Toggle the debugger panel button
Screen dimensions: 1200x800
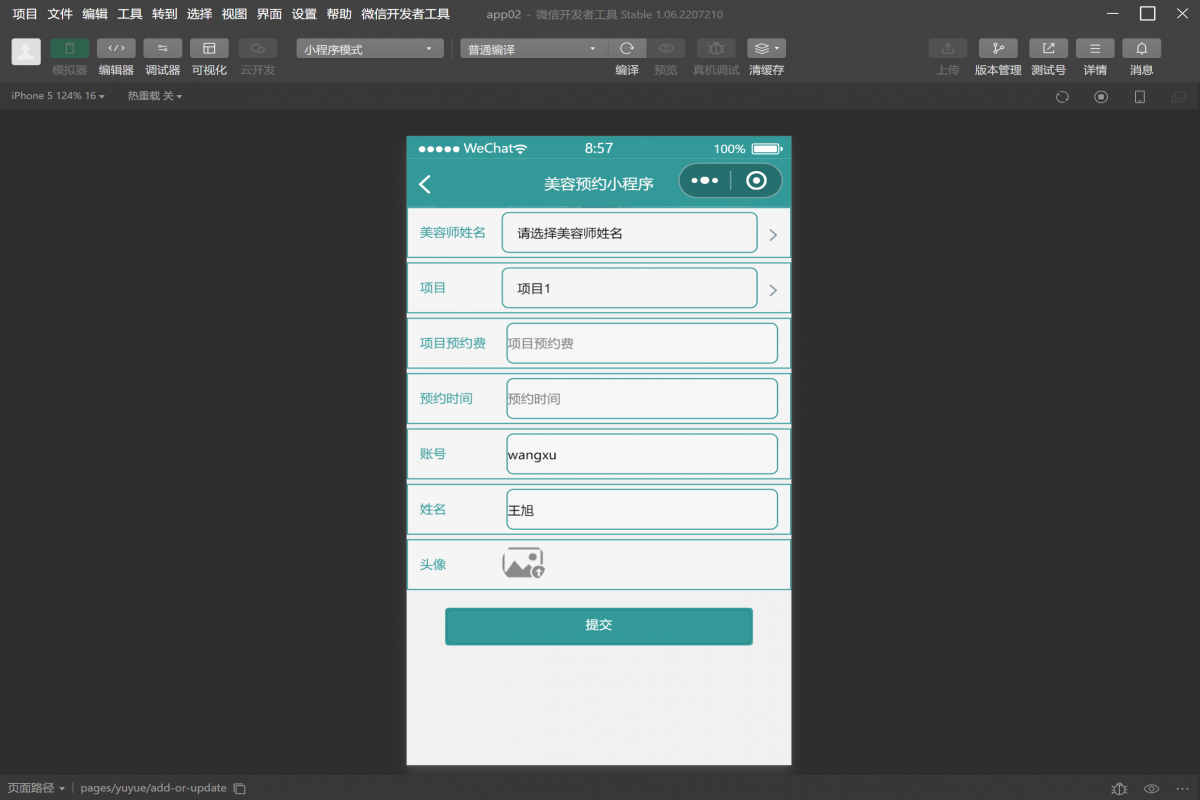point(162,48)
